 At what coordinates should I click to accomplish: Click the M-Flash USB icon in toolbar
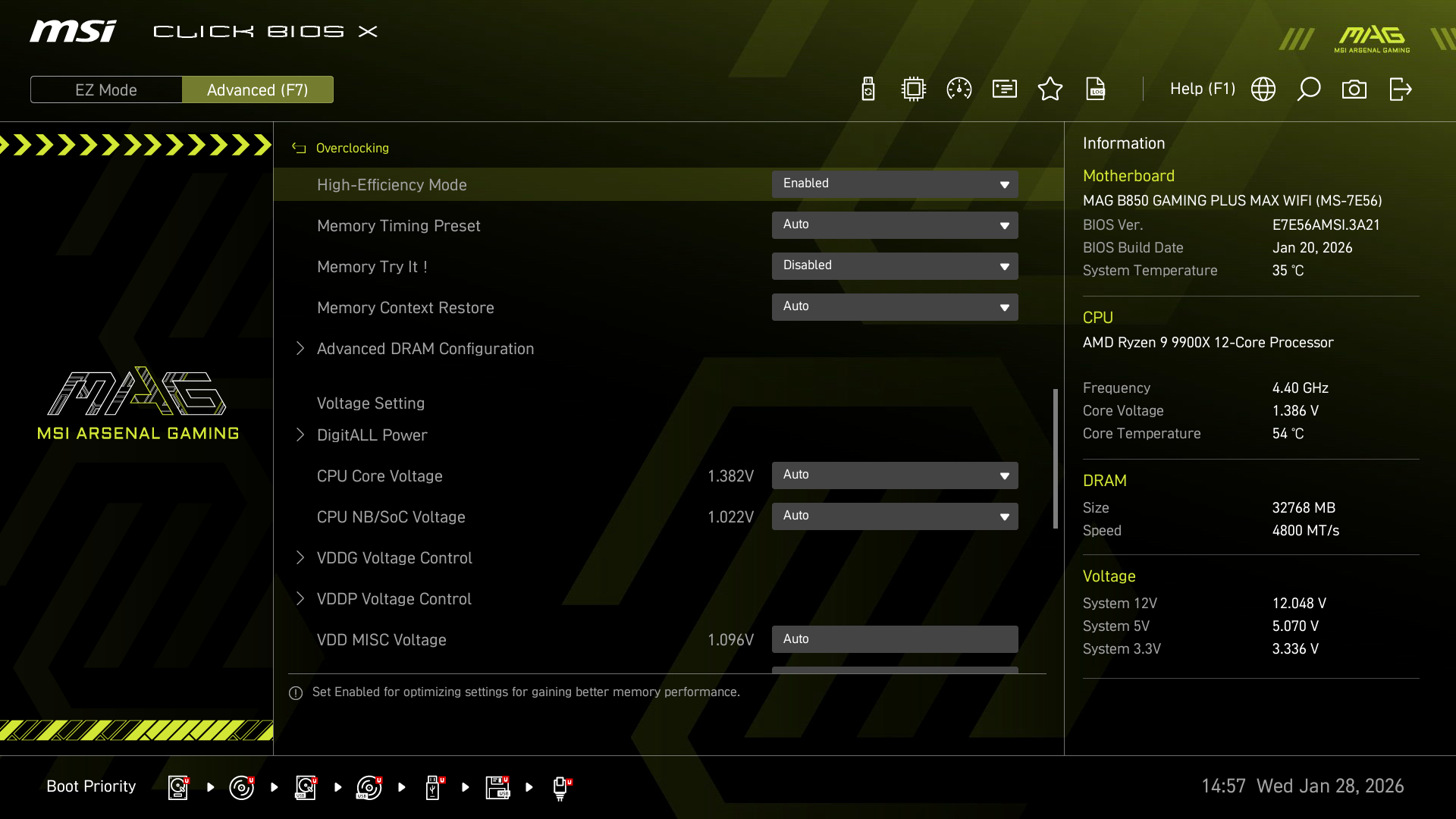click(868, 89)
